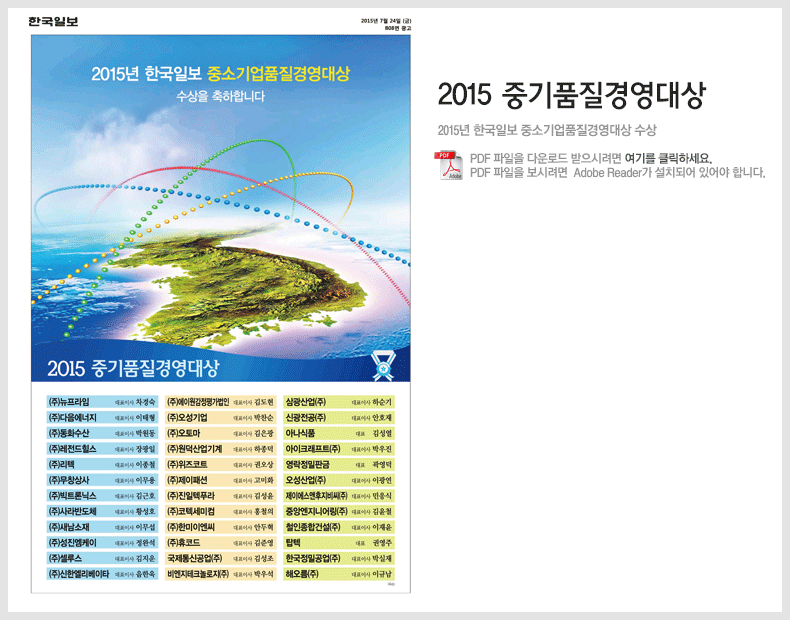This screenshot has width=790, height=620.
Task: Click the '(주)한미이엔씨' entry
Action: pos(221,527)
